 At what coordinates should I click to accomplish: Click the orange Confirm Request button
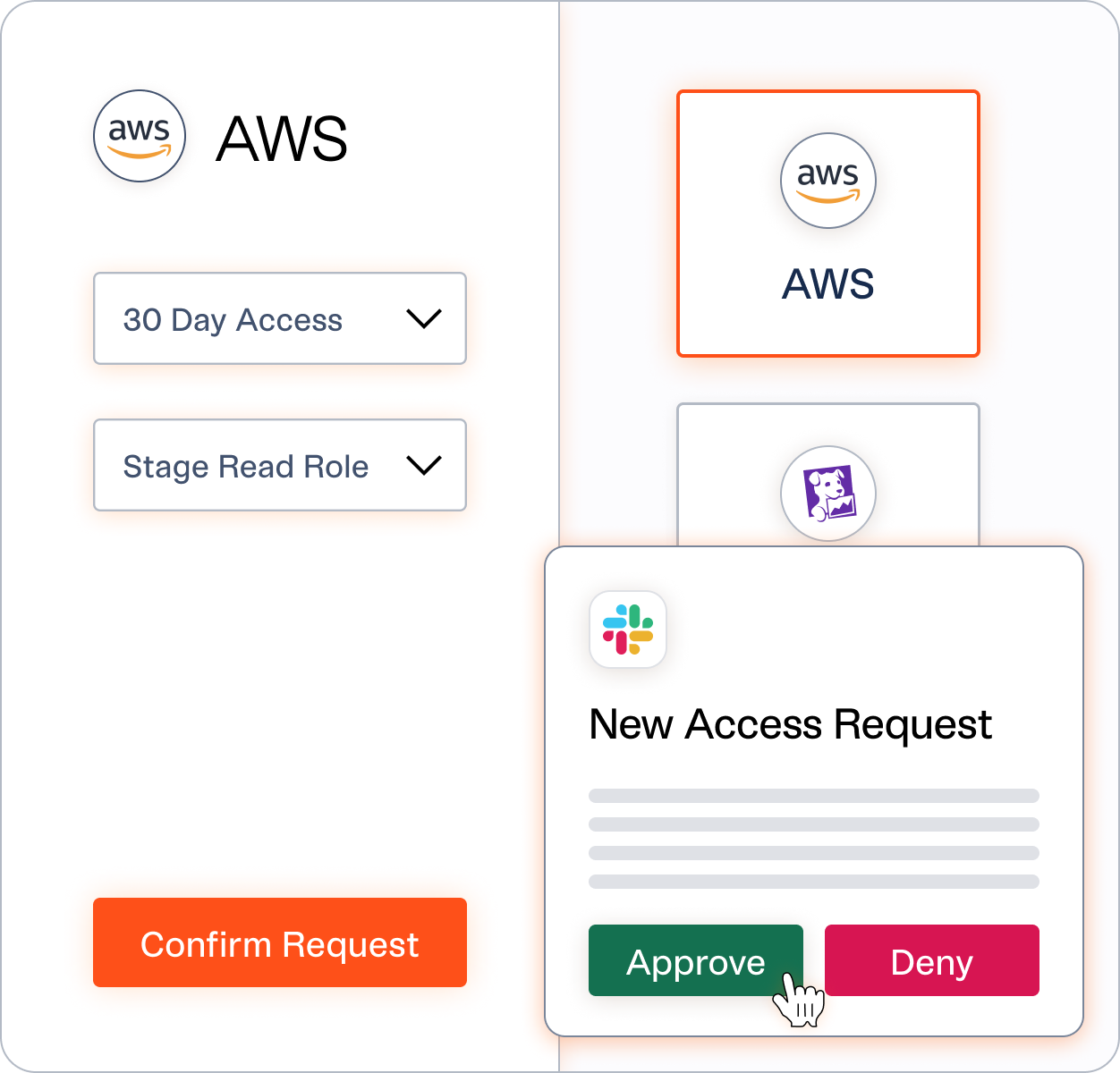pos(280,942)
